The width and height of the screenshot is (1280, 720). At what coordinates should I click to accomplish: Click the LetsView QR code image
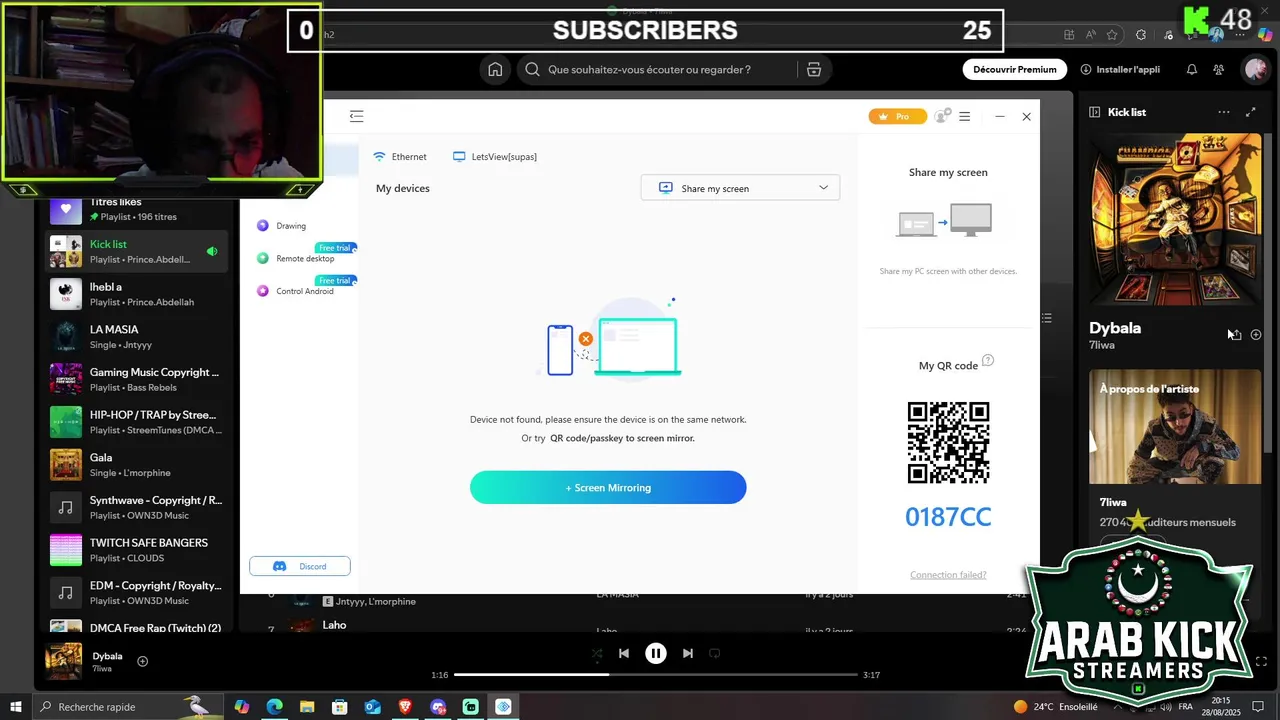[948, 443]
